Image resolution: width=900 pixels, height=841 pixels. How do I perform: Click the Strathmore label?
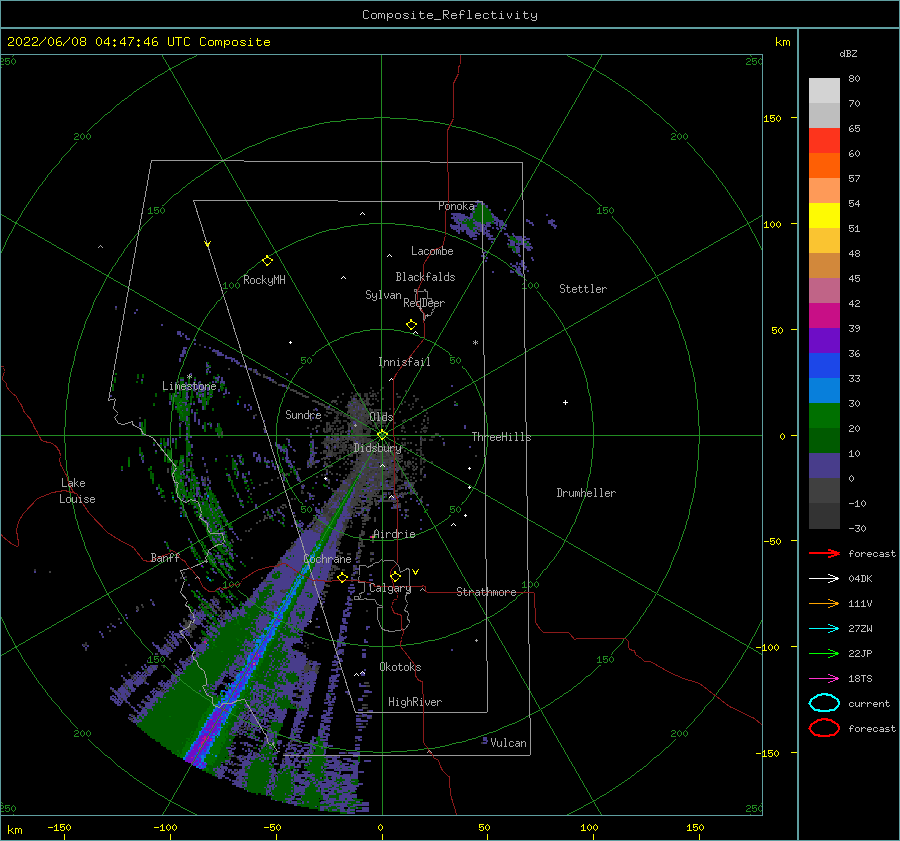click(486, 592)
